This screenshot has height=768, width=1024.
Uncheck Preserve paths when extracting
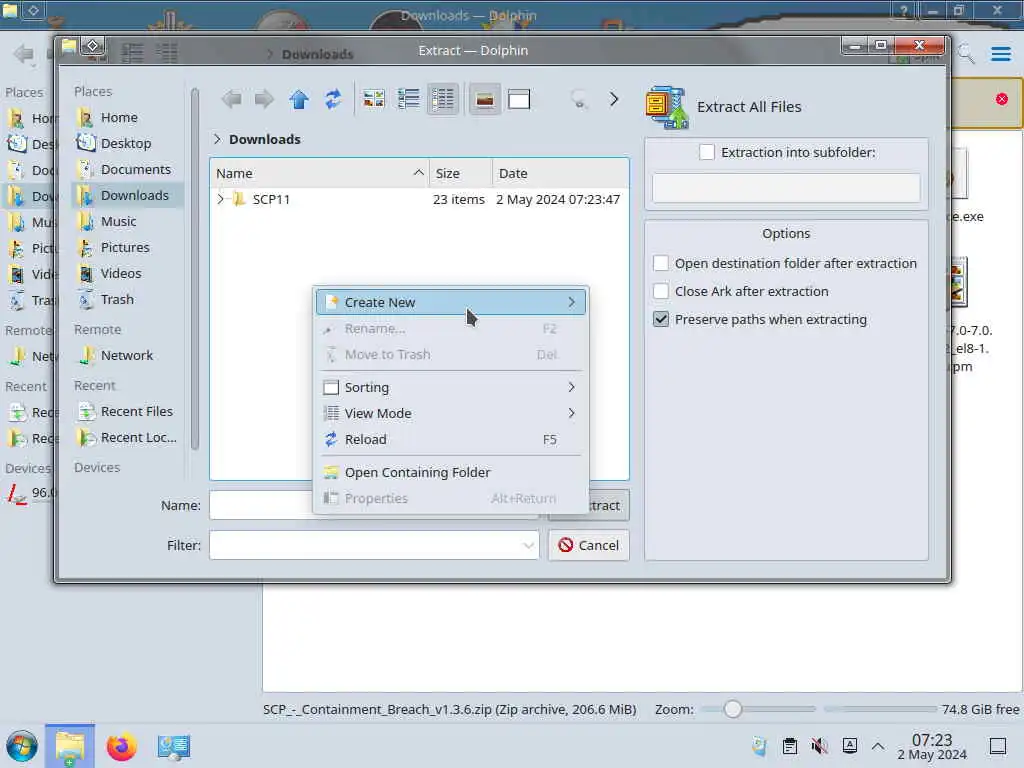click(x=661, y=319)
